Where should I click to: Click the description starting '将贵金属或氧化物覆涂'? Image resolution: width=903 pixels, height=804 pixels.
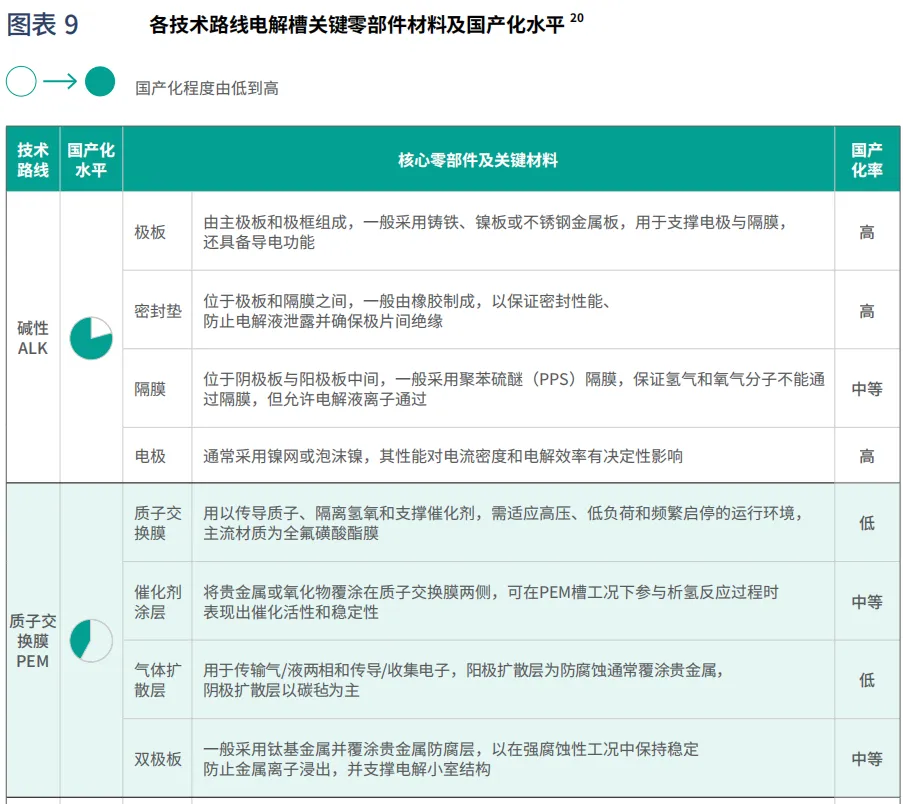click(491, 602)
